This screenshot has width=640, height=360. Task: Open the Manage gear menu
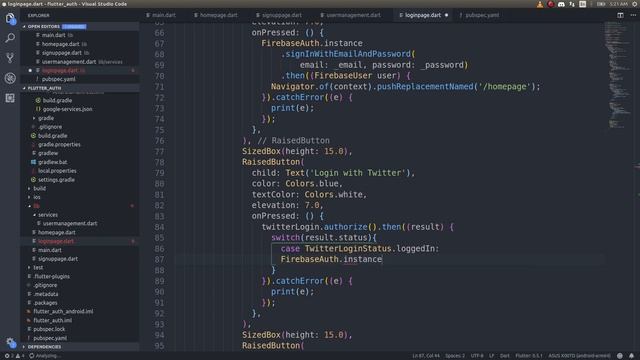tap(11, 342)
